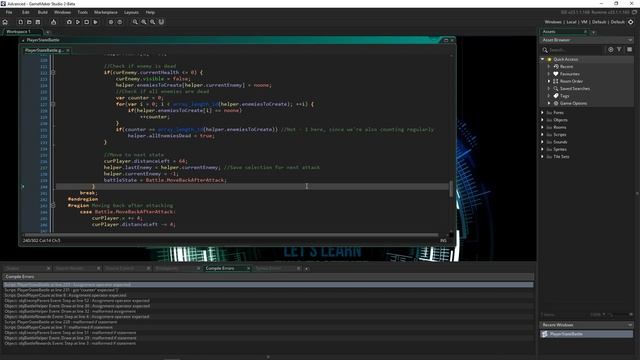Click the Save Project toolbar icon
The height and width of the screenshot is (360, 640).
coord(38,22)
